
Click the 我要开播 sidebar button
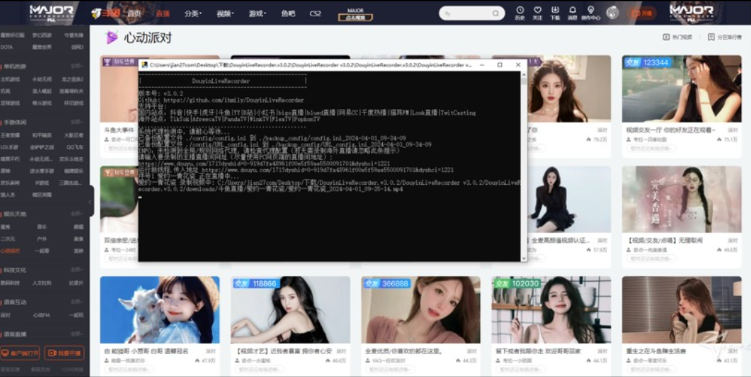[64, 354]
